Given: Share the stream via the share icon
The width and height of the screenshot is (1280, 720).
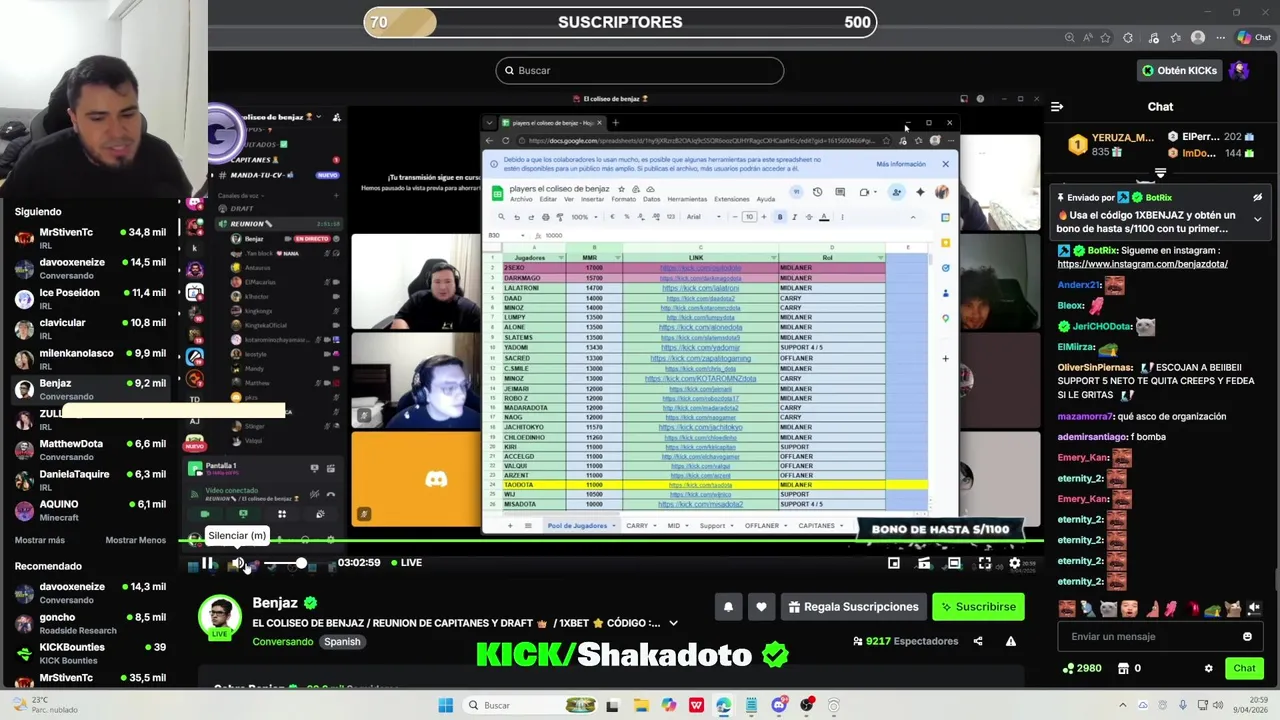Looking at the screenshot, I should tap(978, 641).
